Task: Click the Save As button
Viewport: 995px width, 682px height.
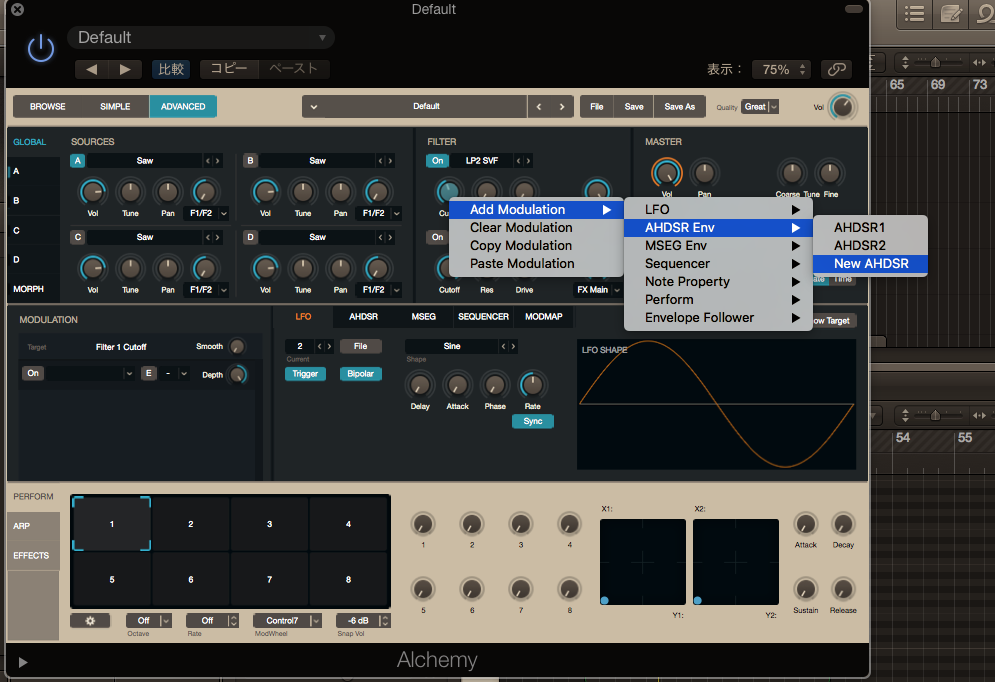Action: point(679,106)
